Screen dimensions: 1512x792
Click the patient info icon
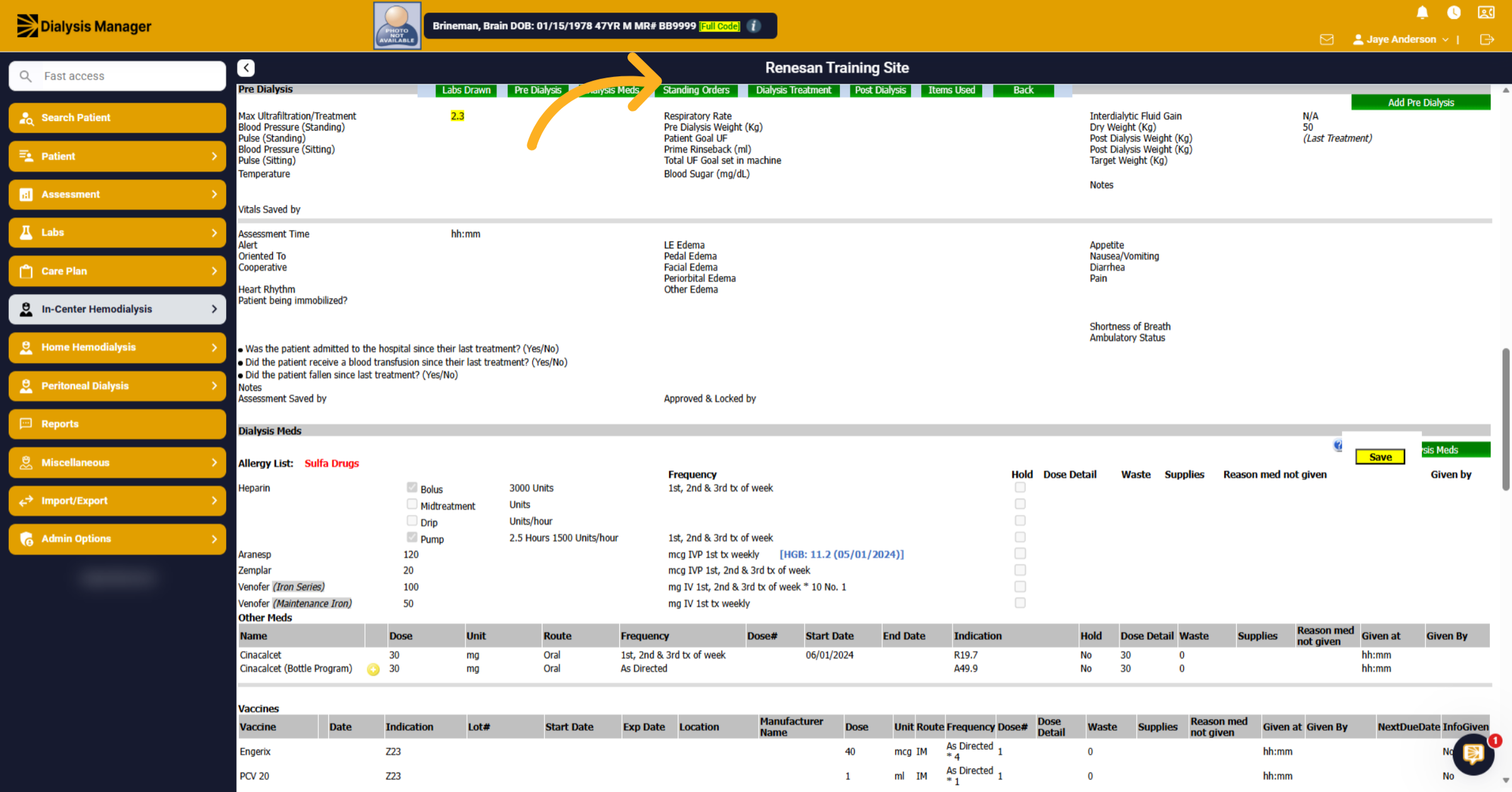point(753,26)
